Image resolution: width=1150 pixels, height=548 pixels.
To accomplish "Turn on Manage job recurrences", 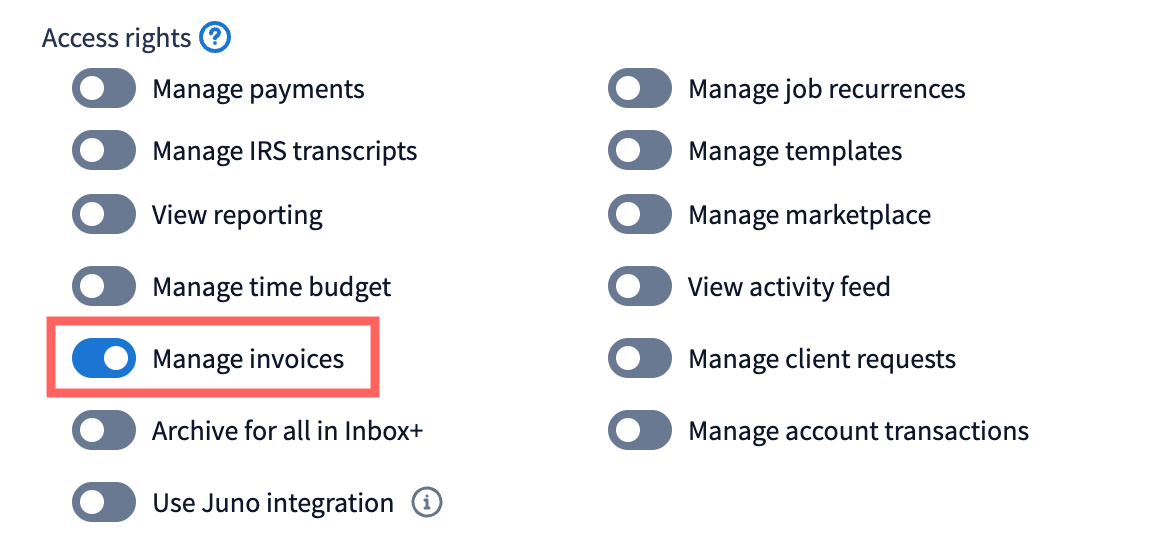I will pos(639,89).
